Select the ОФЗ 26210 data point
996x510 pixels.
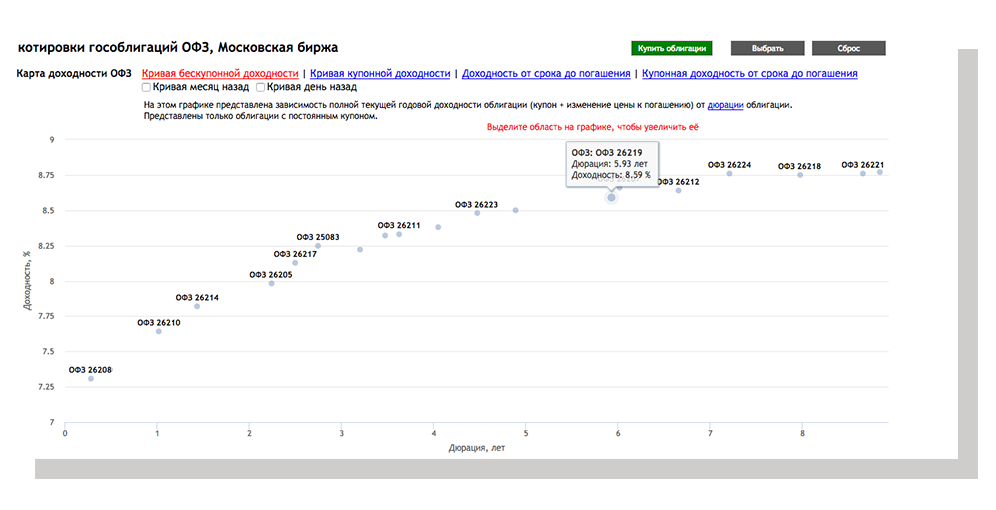(158, 331)
